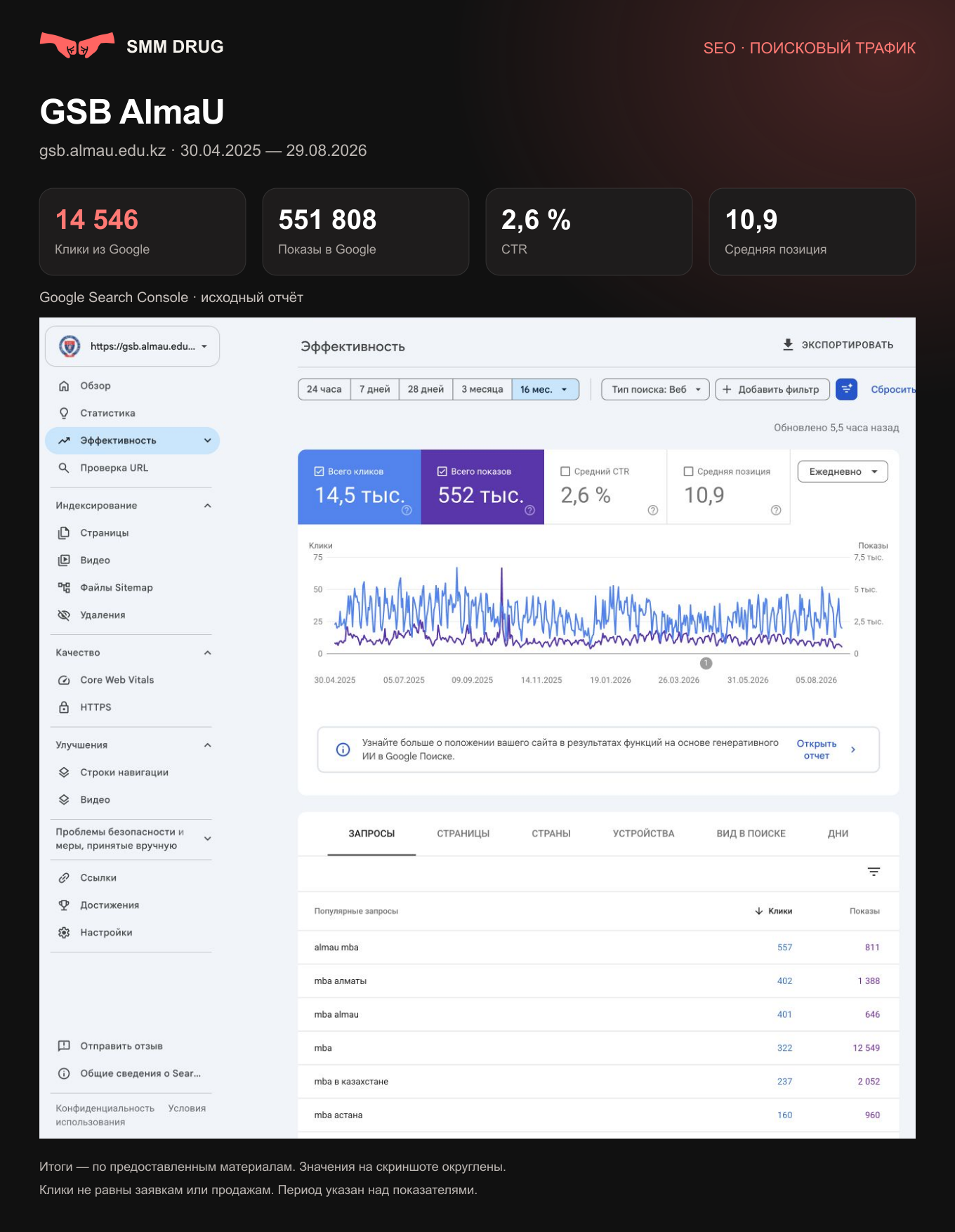
Task: Open the Тип поиска: Веб dropdown
Action: [655, 389]
